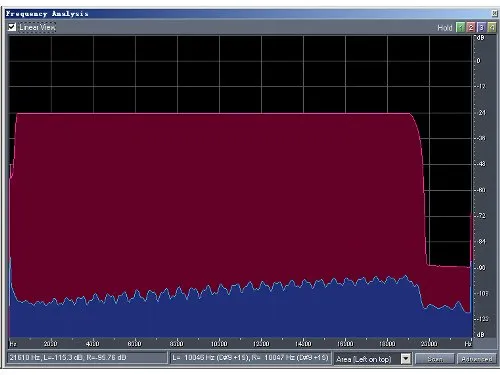Click the Scan button
Screen dimensions: 500x375
(x=435, y=359)
